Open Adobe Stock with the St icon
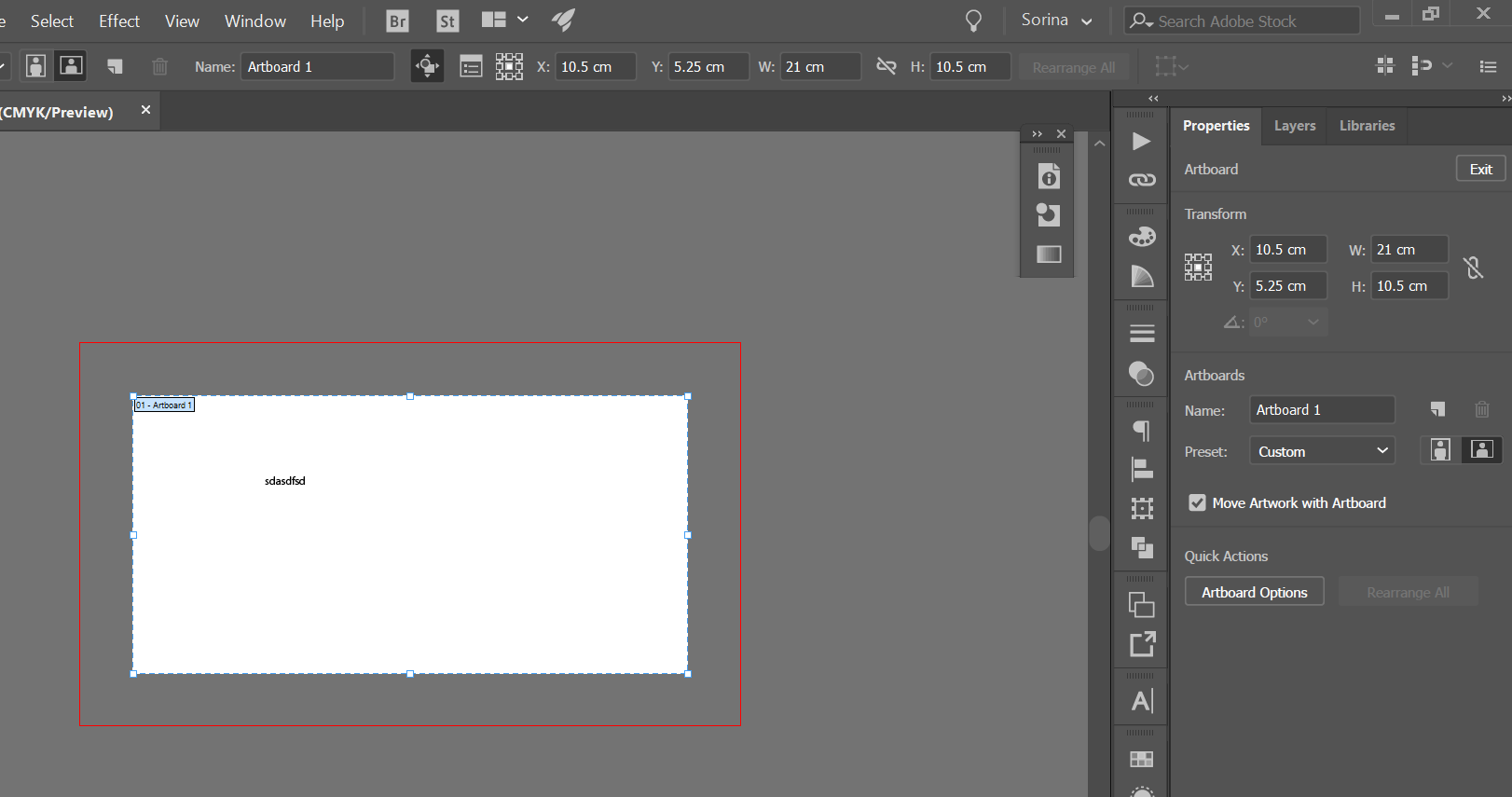This screenshot has height=797, width=1512. [x=447, y=21]
